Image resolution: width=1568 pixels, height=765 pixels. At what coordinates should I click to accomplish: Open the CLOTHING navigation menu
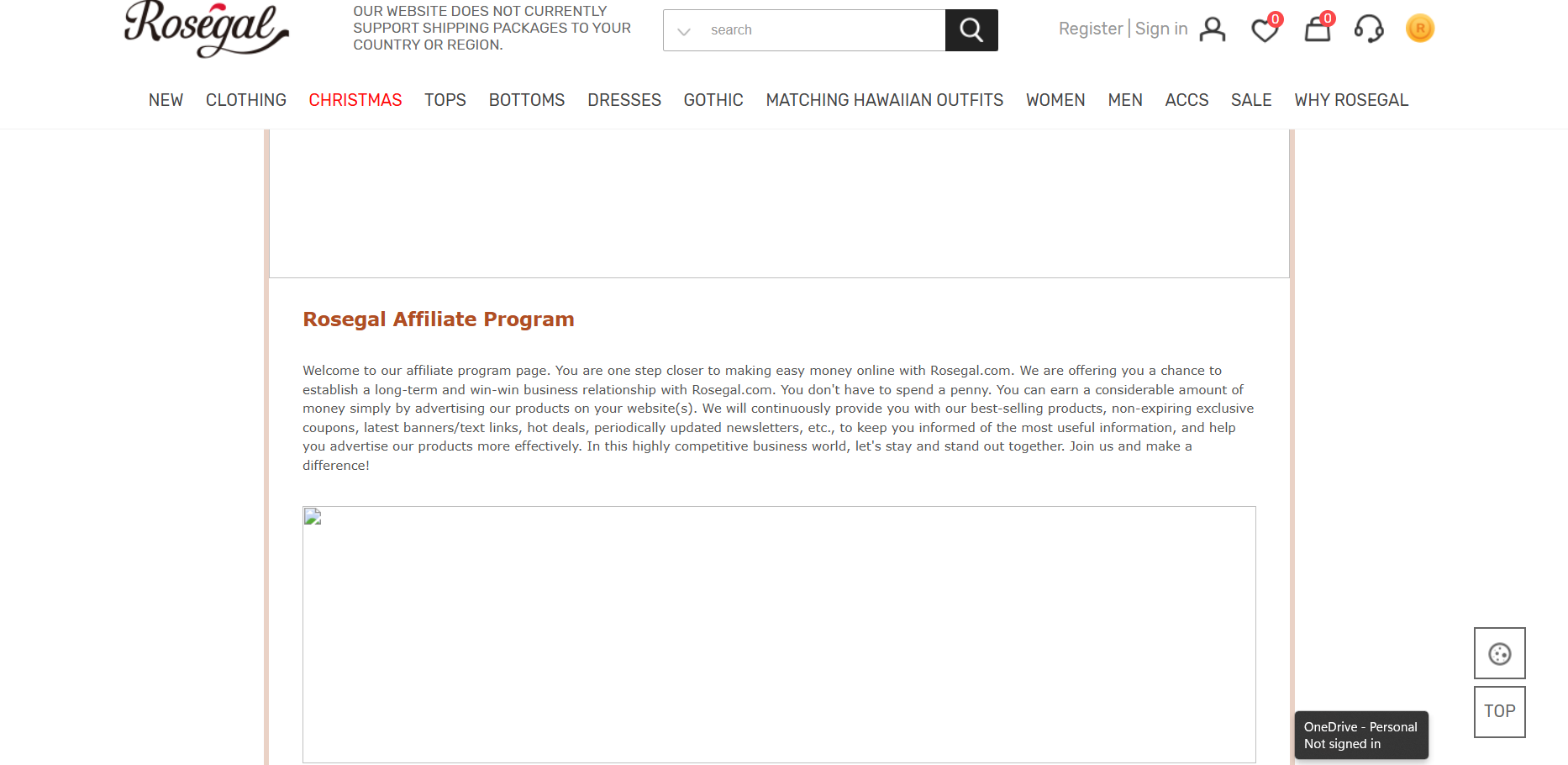(x=245, y=100)
